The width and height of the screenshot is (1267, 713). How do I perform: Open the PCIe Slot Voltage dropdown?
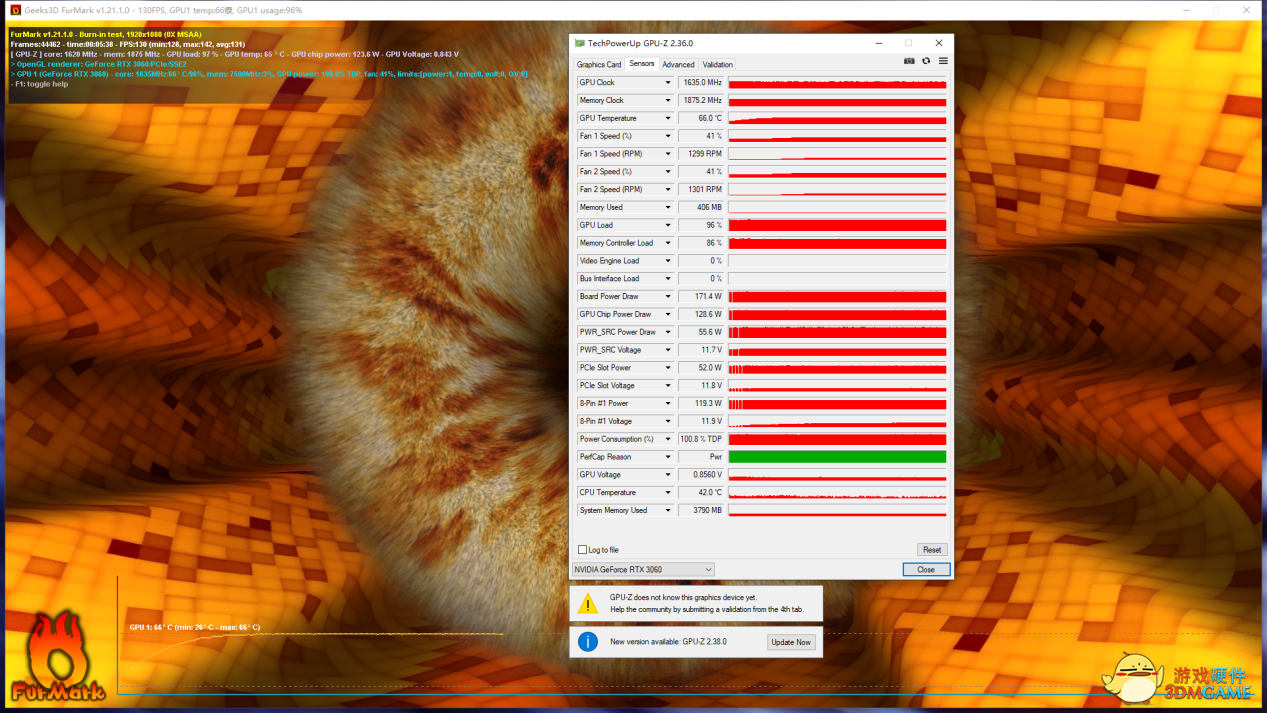coord(668,386)
